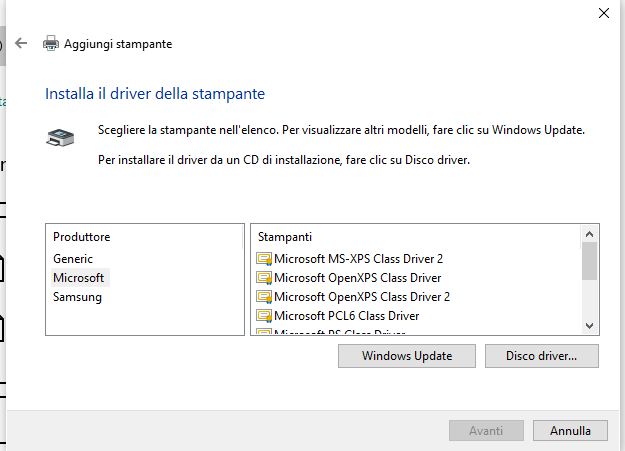
Task: Click the Stampanti list down arrow
Action: pyautogui.click(x=590, y=326)
